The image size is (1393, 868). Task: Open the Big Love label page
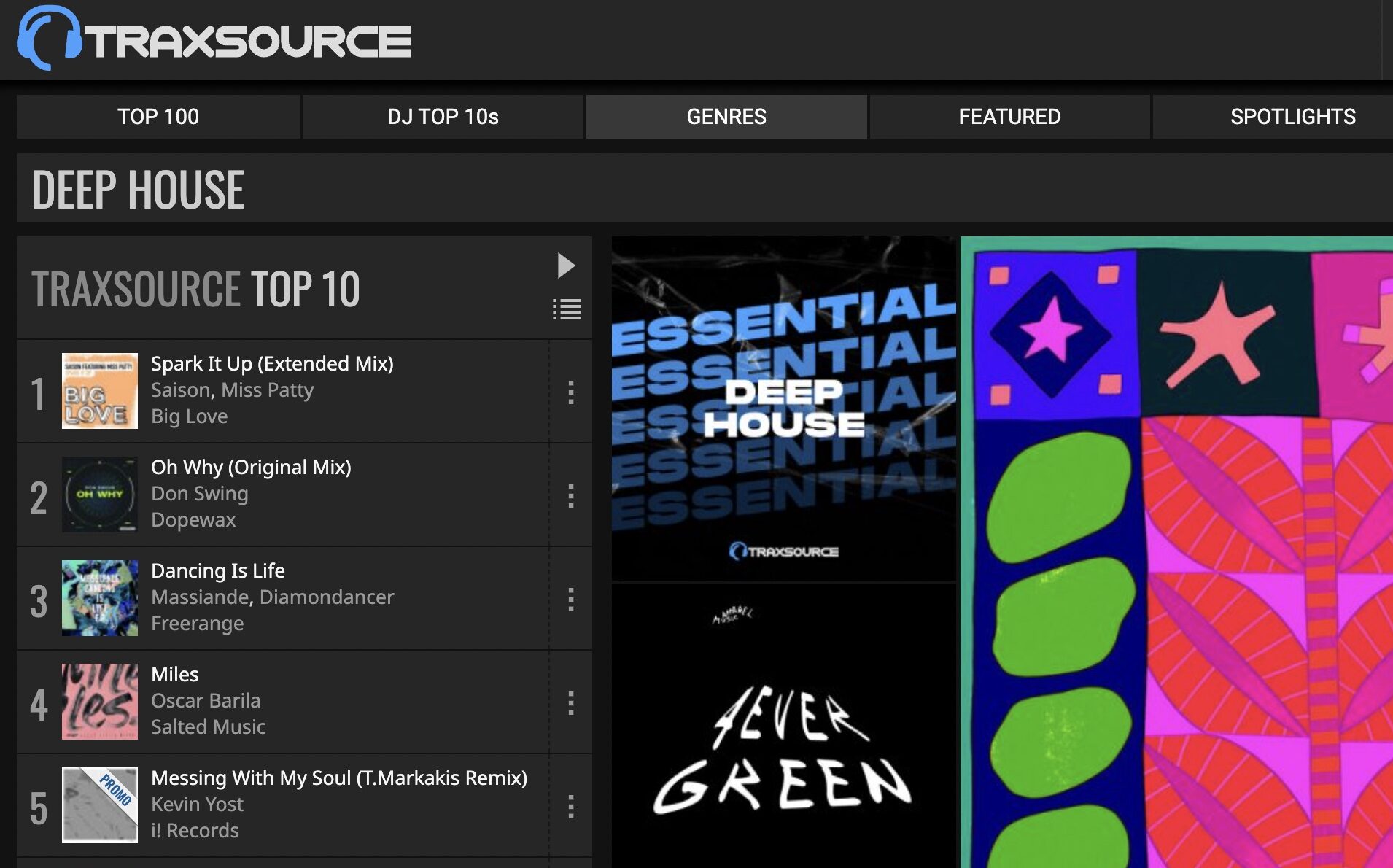coord(190,416)
